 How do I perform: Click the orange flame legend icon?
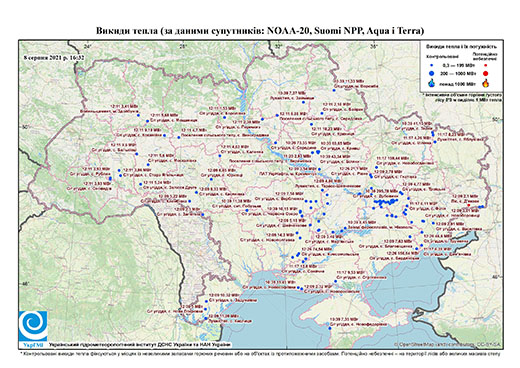coord(486,83)
